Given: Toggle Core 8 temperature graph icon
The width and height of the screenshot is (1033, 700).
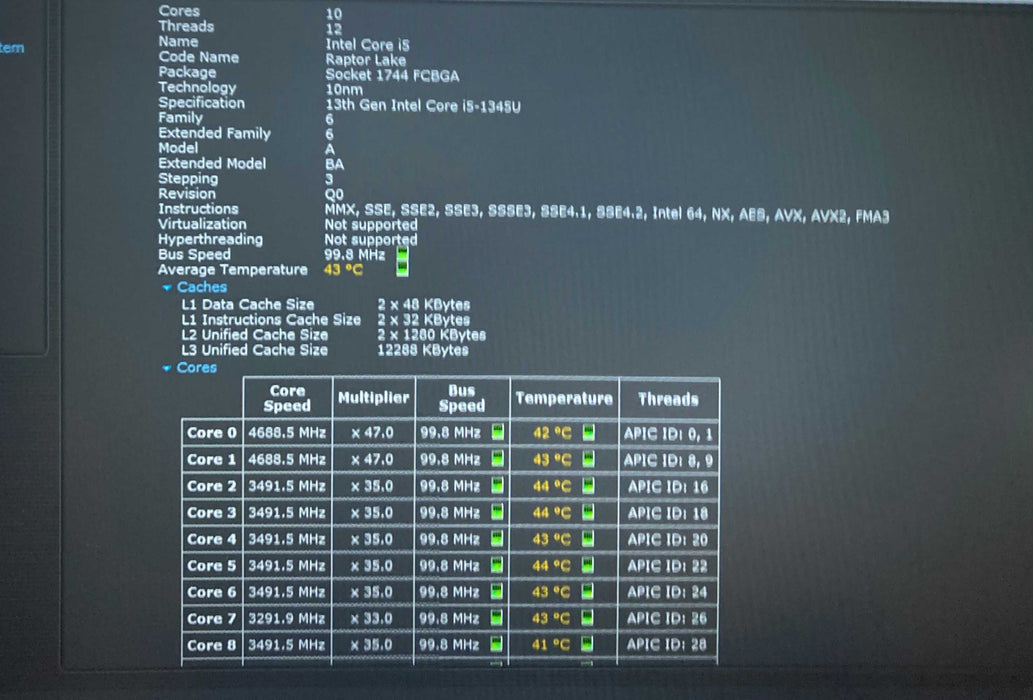Looking at the screenshot, I should pyautogui.click(x=588, y=646).
